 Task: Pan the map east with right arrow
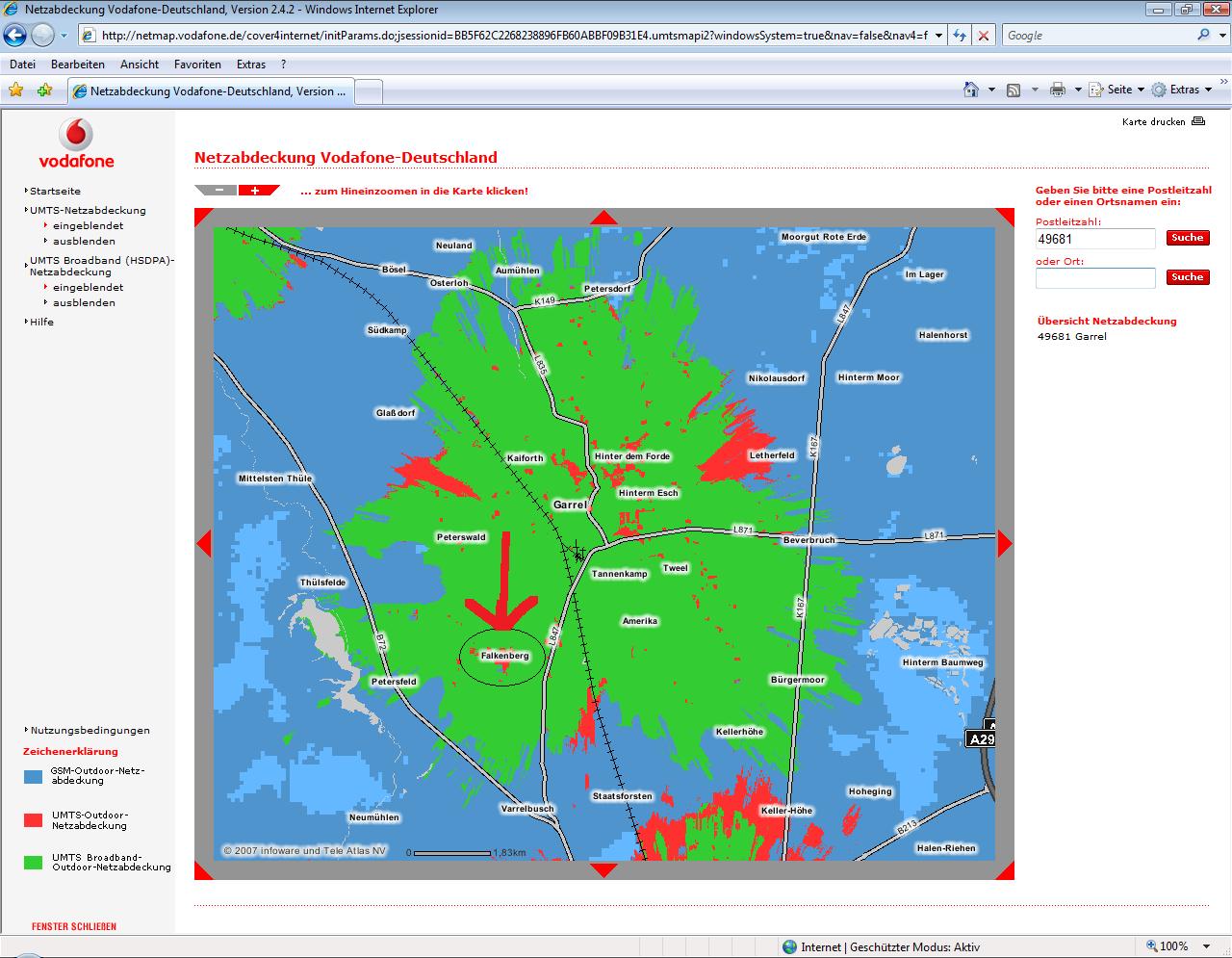[x=1006, y=544]
